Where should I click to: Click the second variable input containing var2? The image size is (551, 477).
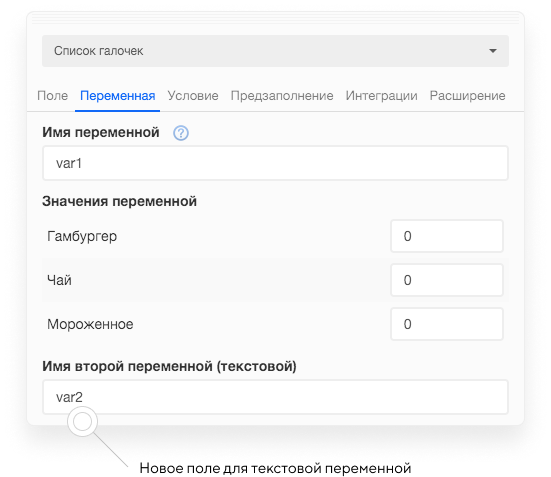tap(275, 397)
